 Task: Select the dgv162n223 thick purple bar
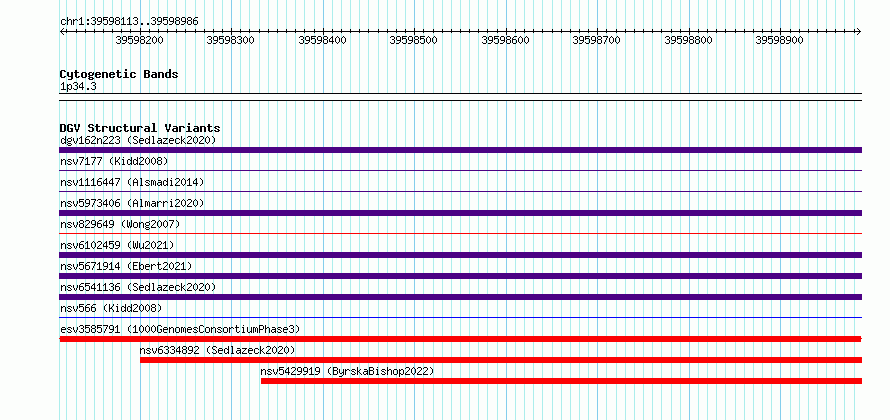[x=460, y=150]
